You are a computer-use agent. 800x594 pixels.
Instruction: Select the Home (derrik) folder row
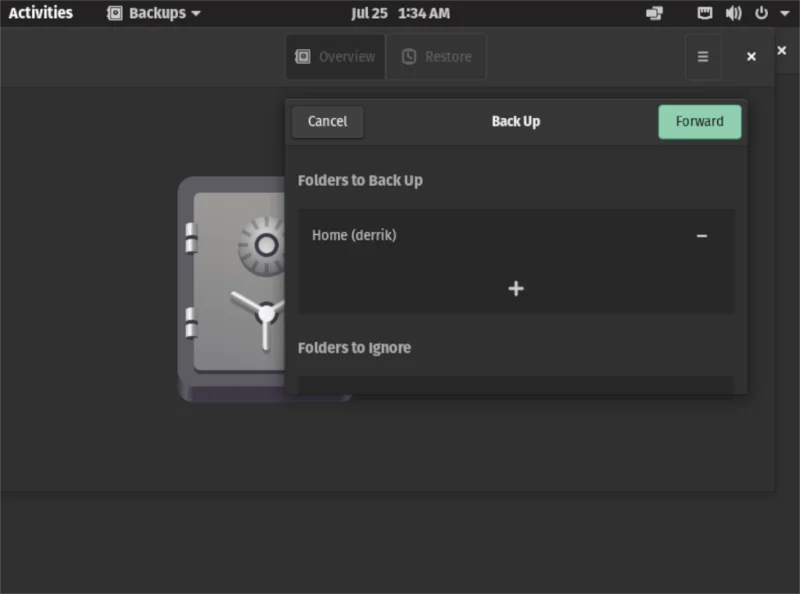point(516,235)
